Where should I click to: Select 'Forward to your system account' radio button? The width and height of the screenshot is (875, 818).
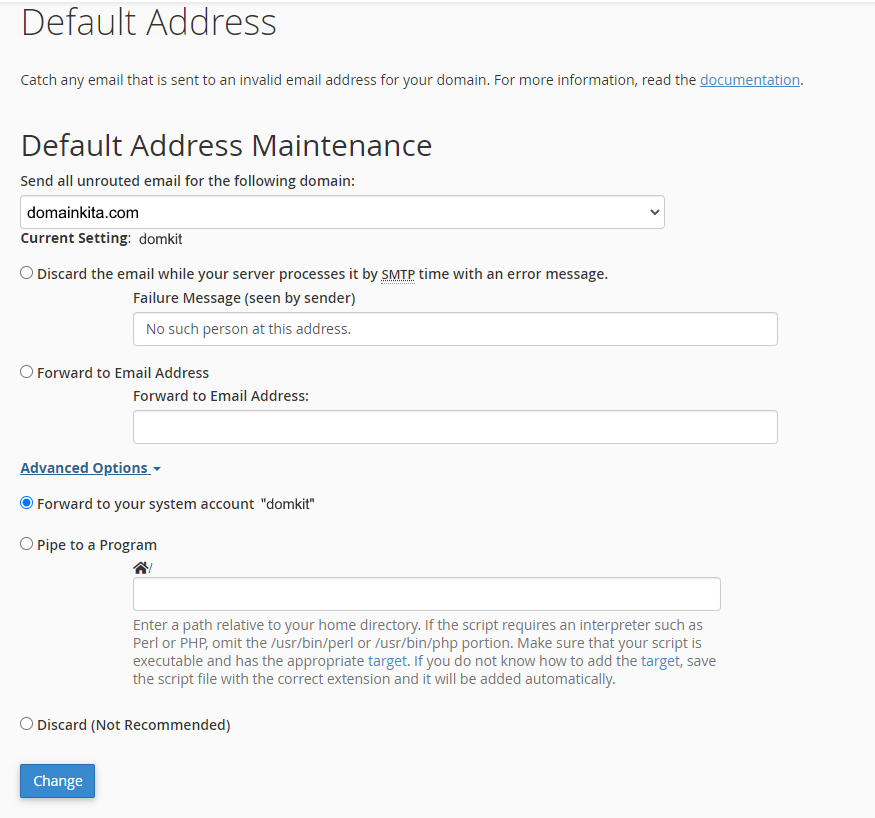point(27,503)
